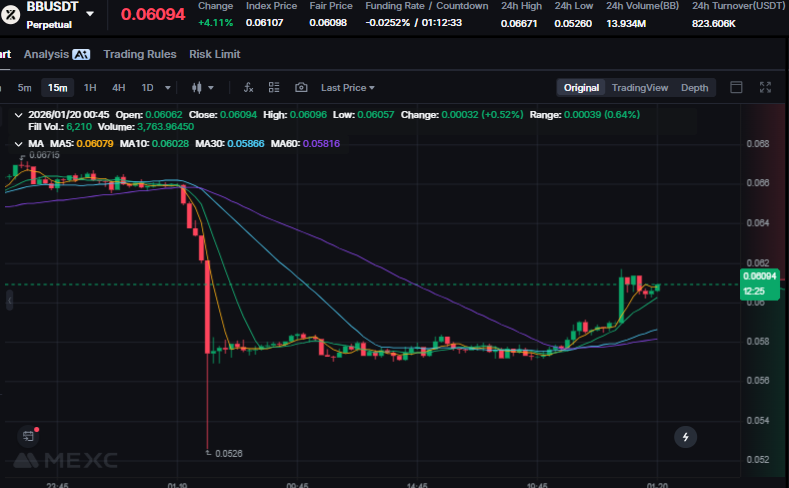
Task: Switch to TradingView chart view
Action: pyautogui.click(x=640, y=88)
